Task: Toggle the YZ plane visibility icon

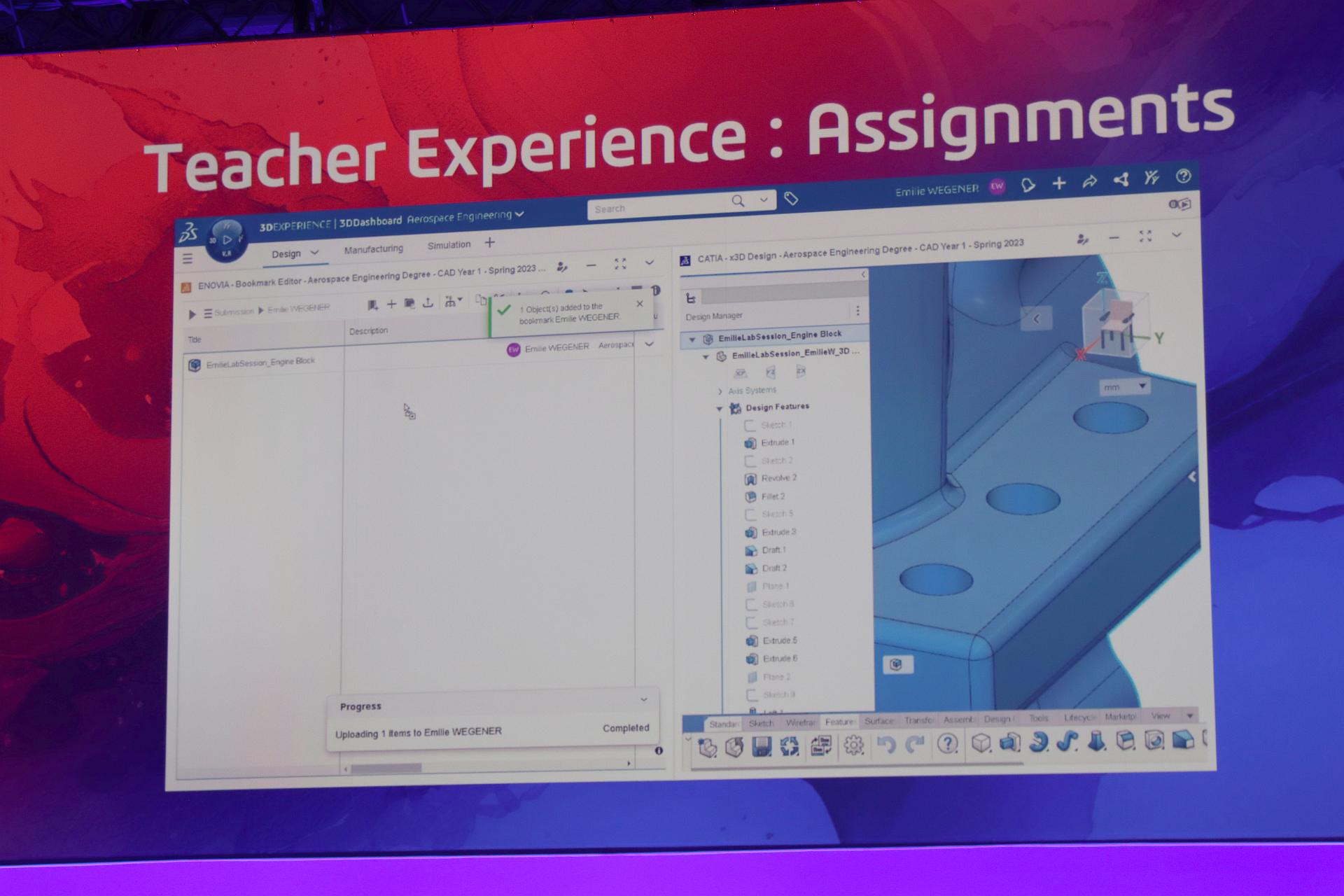Action: [x=771, y=372]
